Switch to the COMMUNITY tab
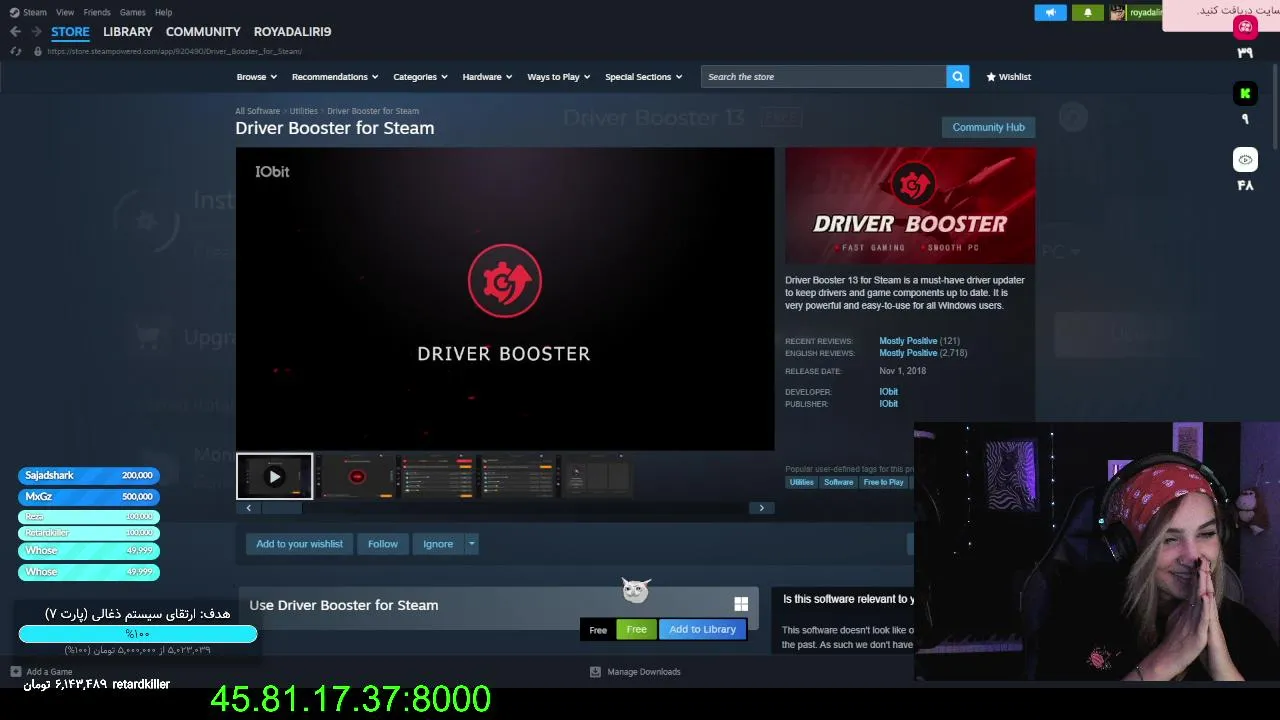Viewport: 1280px width, 720px height. point(203,32)
